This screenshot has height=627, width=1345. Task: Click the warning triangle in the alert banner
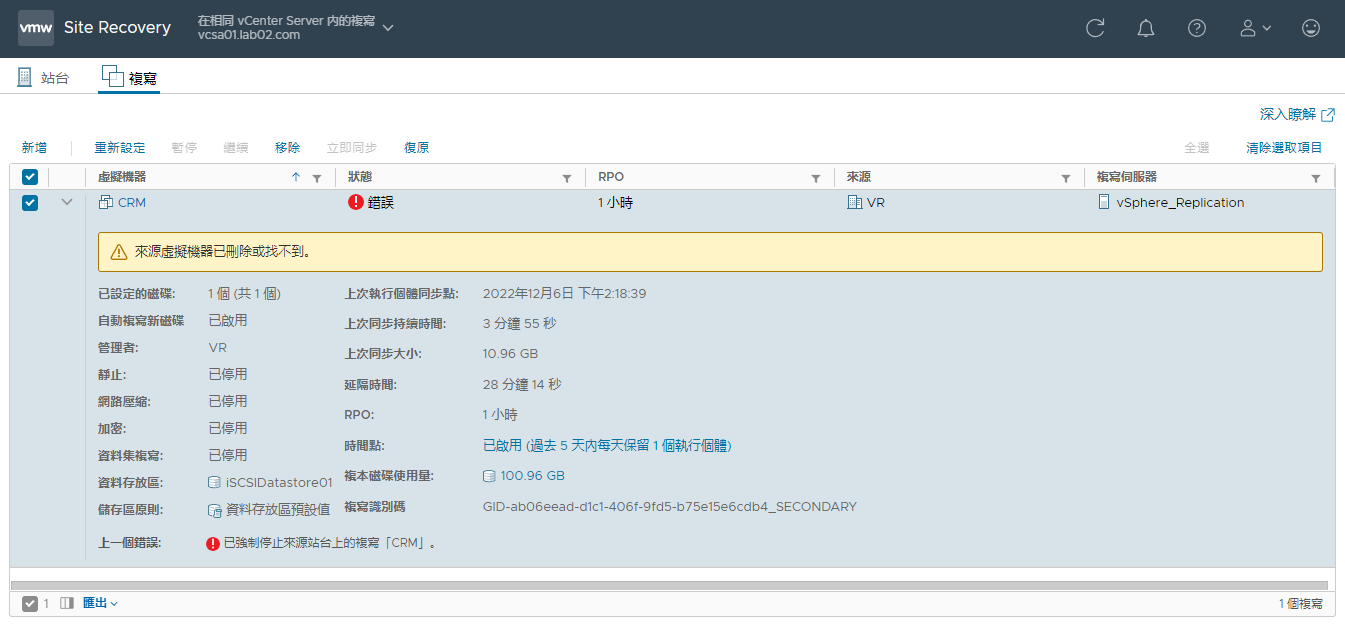pyautogui.click(x=119, y=252)
